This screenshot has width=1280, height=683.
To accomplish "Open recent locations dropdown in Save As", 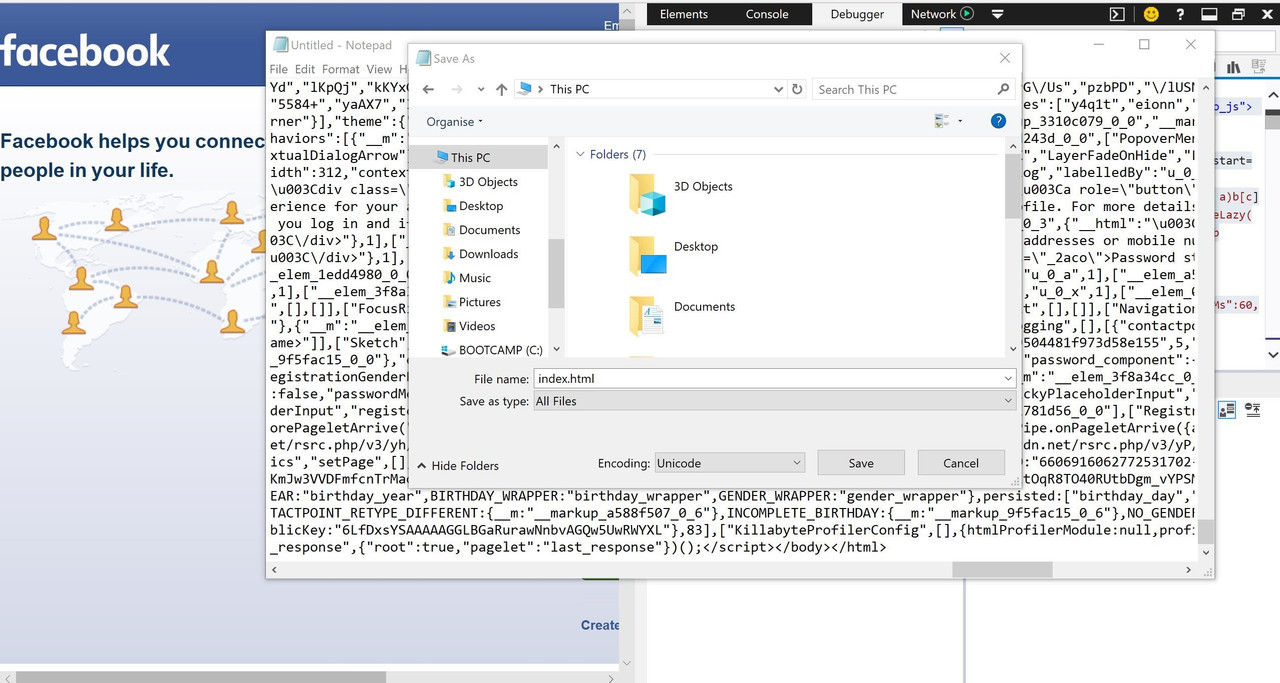I will click(x=481, y=89).
